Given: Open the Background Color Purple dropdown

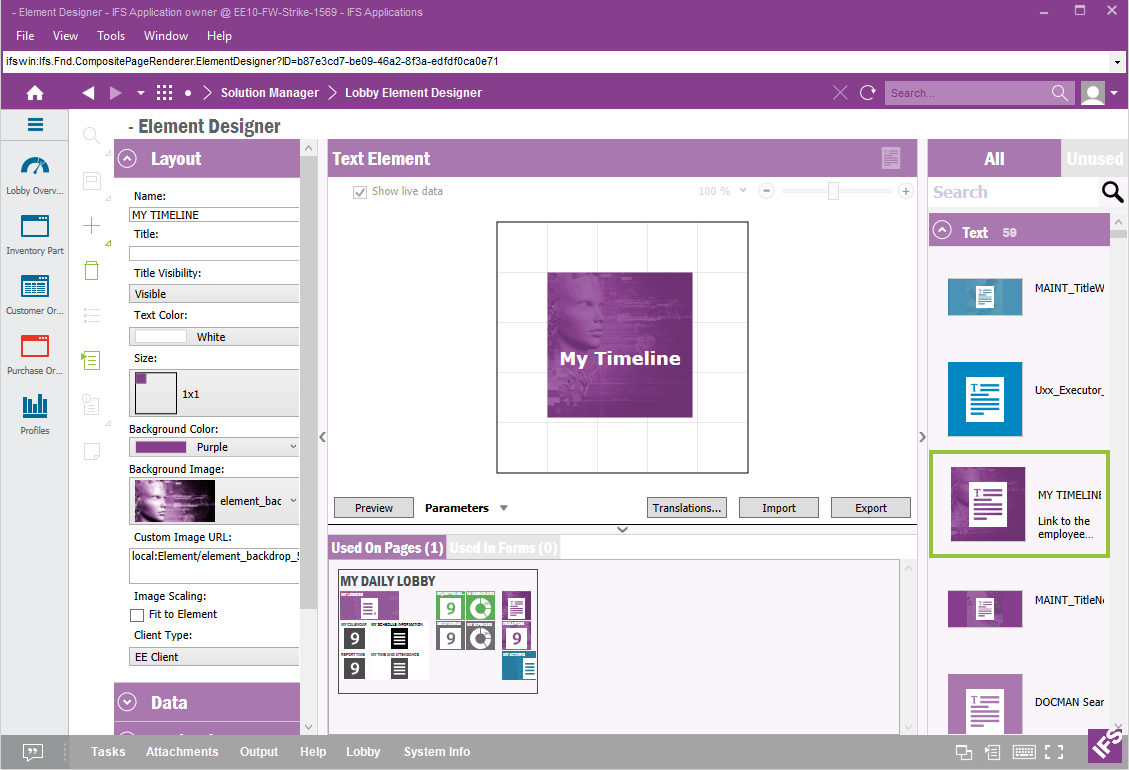Looking at the screenshot, I should point(215,447).
